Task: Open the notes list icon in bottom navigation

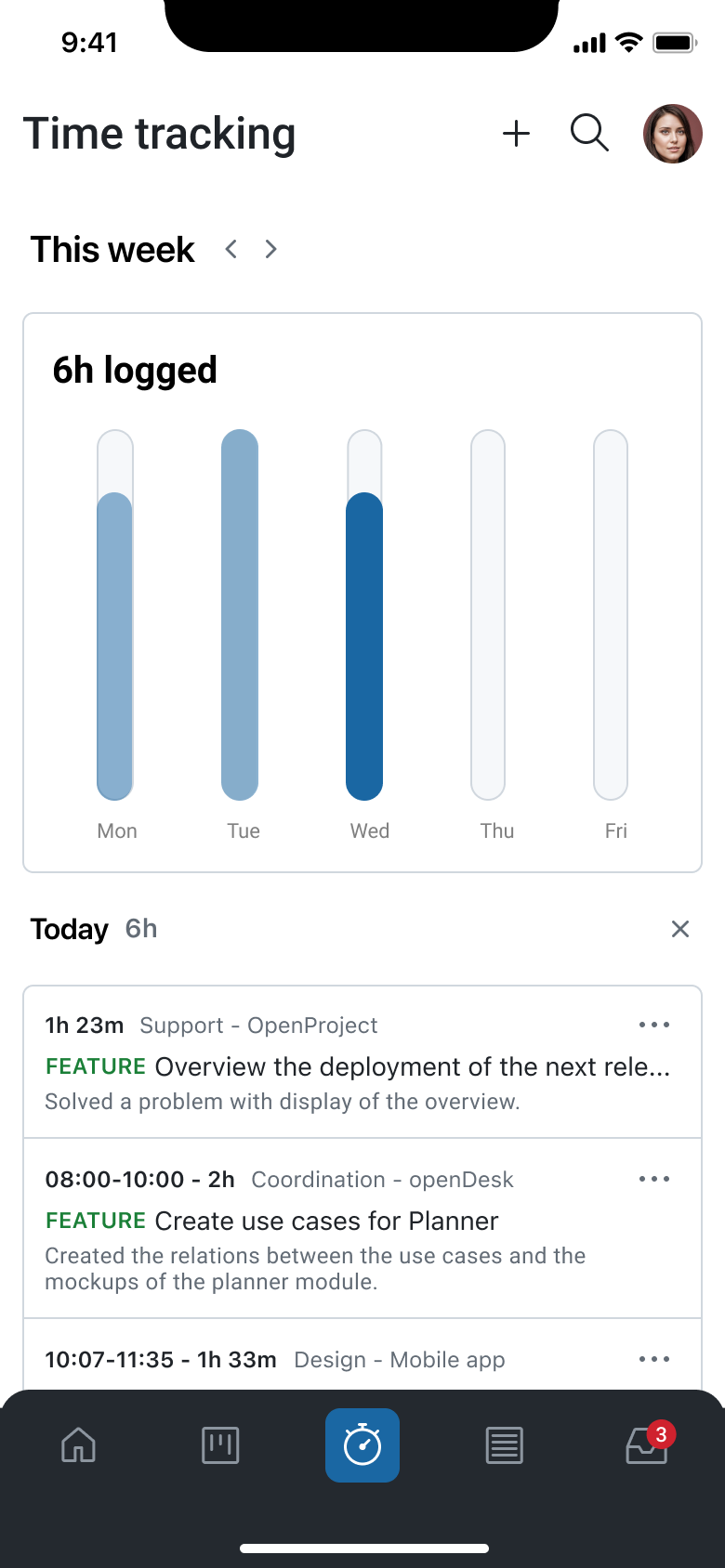Action: tap(504, 1445)
